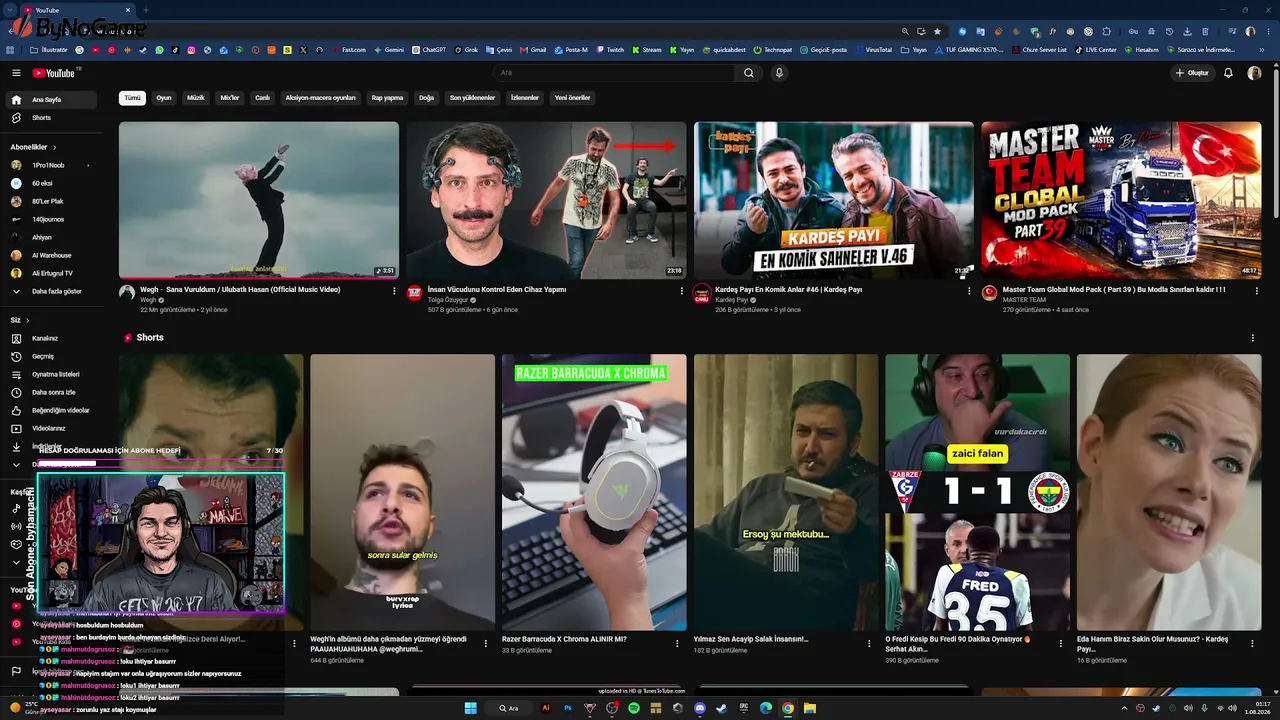Viewport: 1280px width, 720px height.
Task: Open the 'İnsan Vücudunu Kontrol Eden Cihaz Yapımı' title
Action: tap(497, 290)
